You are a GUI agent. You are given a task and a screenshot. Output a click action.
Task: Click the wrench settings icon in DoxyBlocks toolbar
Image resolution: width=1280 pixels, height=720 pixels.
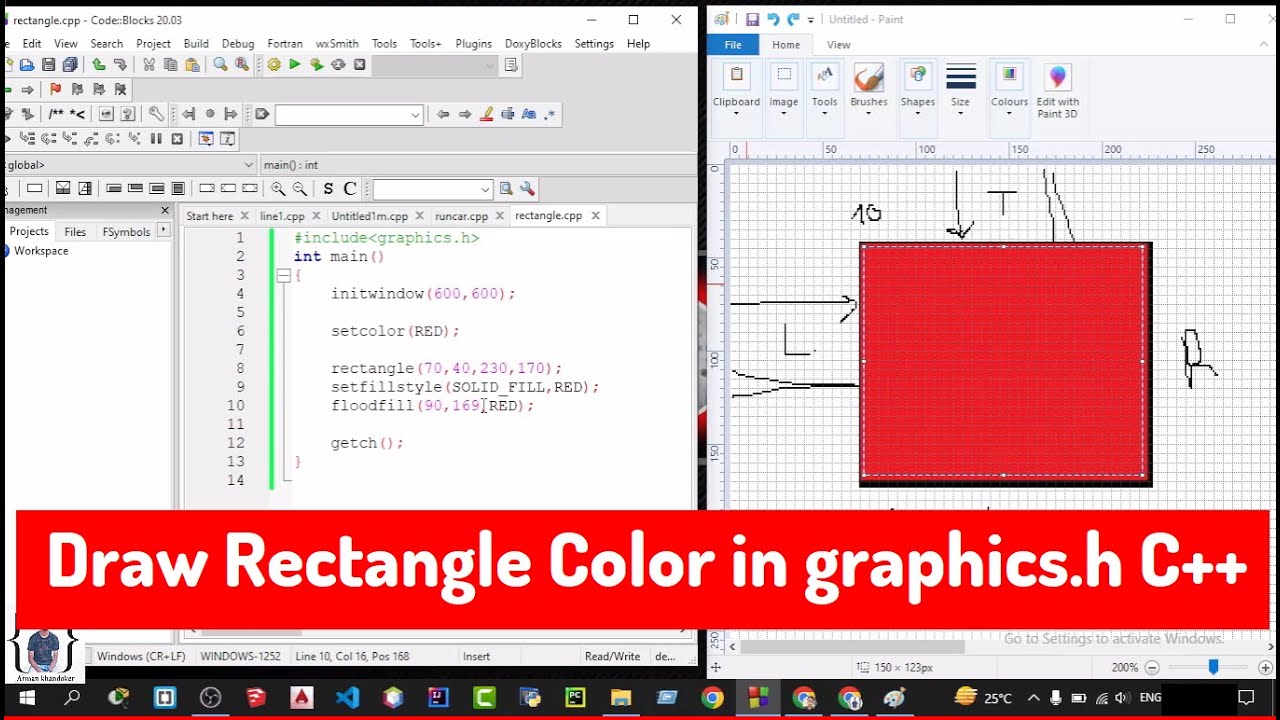(156, 114)
